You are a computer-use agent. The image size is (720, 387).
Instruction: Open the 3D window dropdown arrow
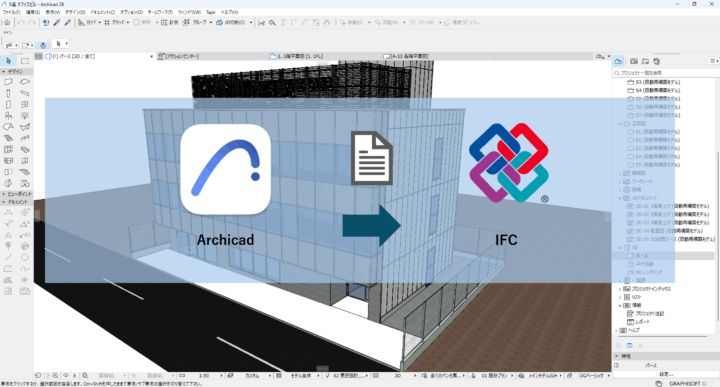[251, 22]
